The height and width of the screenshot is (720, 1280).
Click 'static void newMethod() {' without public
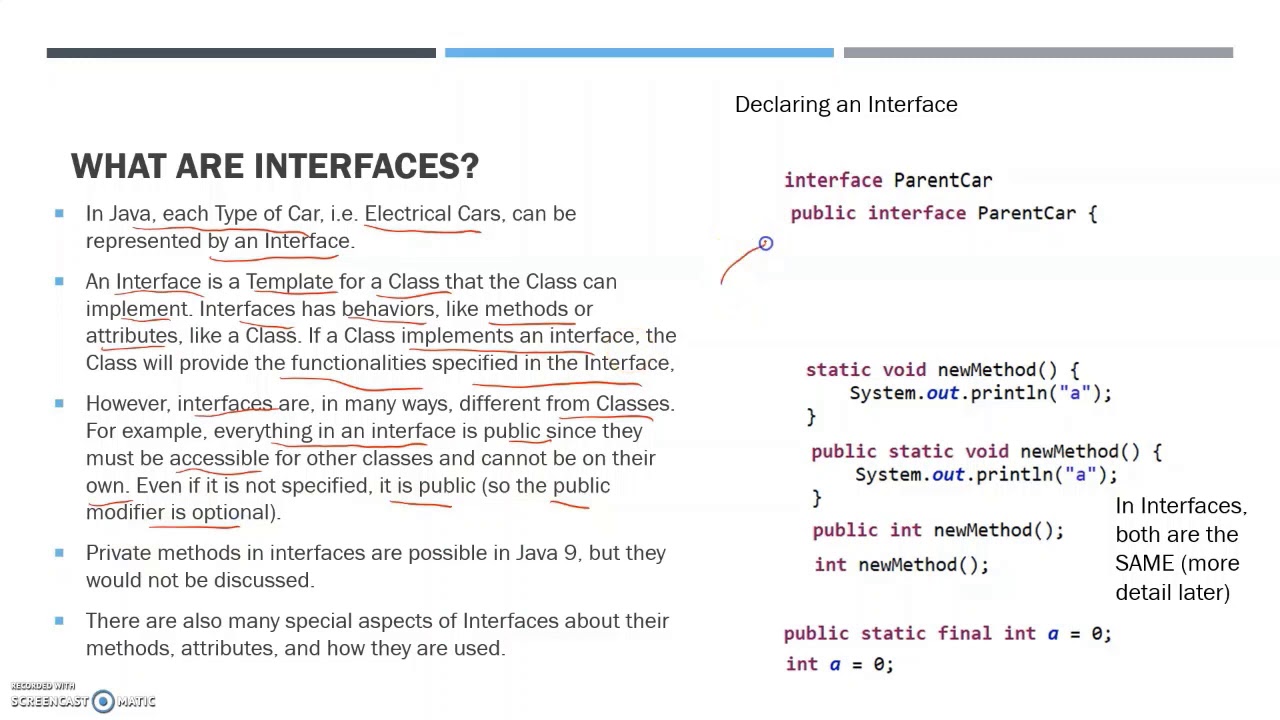pyautogui.click(x=942, y=370)
